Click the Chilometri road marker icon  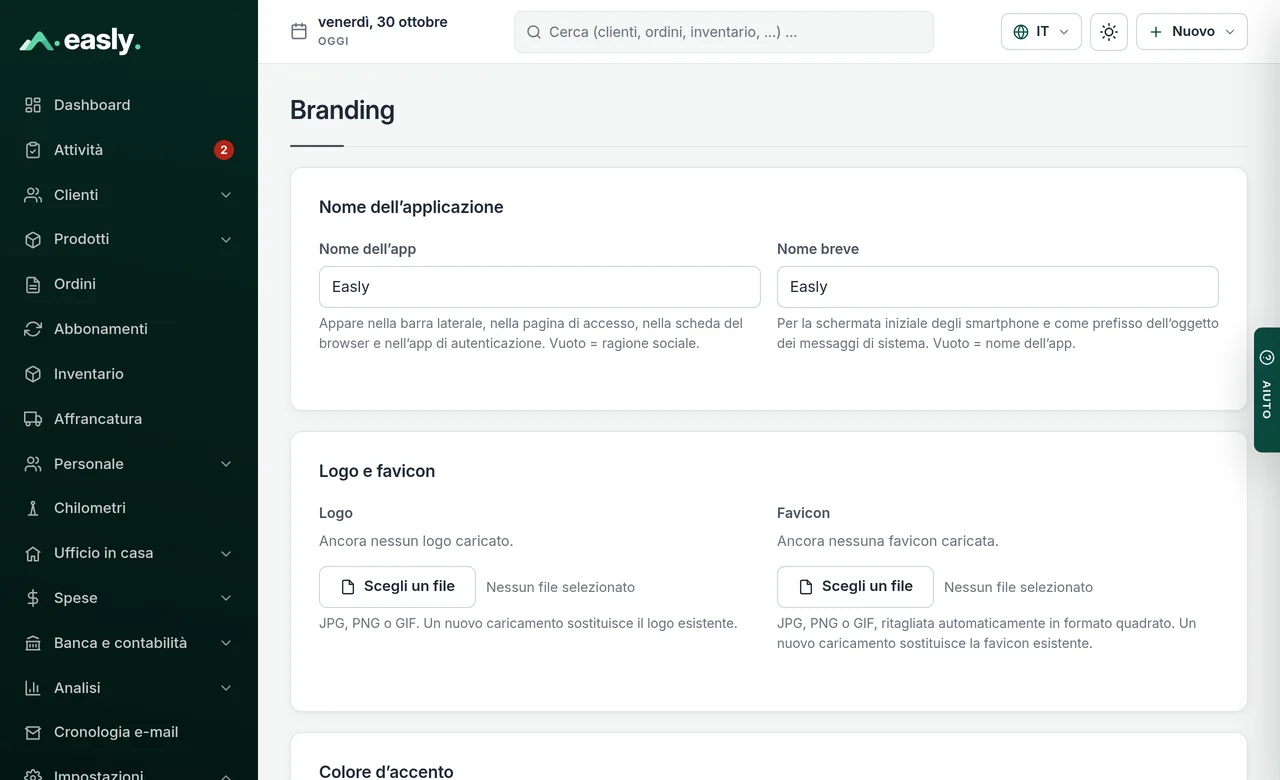pos(33,508)
